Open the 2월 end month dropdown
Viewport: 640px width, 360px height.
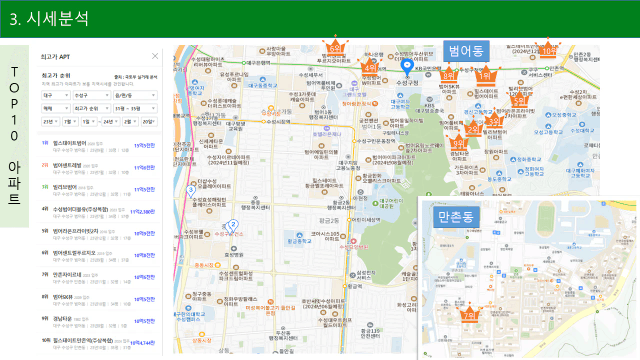130,122
